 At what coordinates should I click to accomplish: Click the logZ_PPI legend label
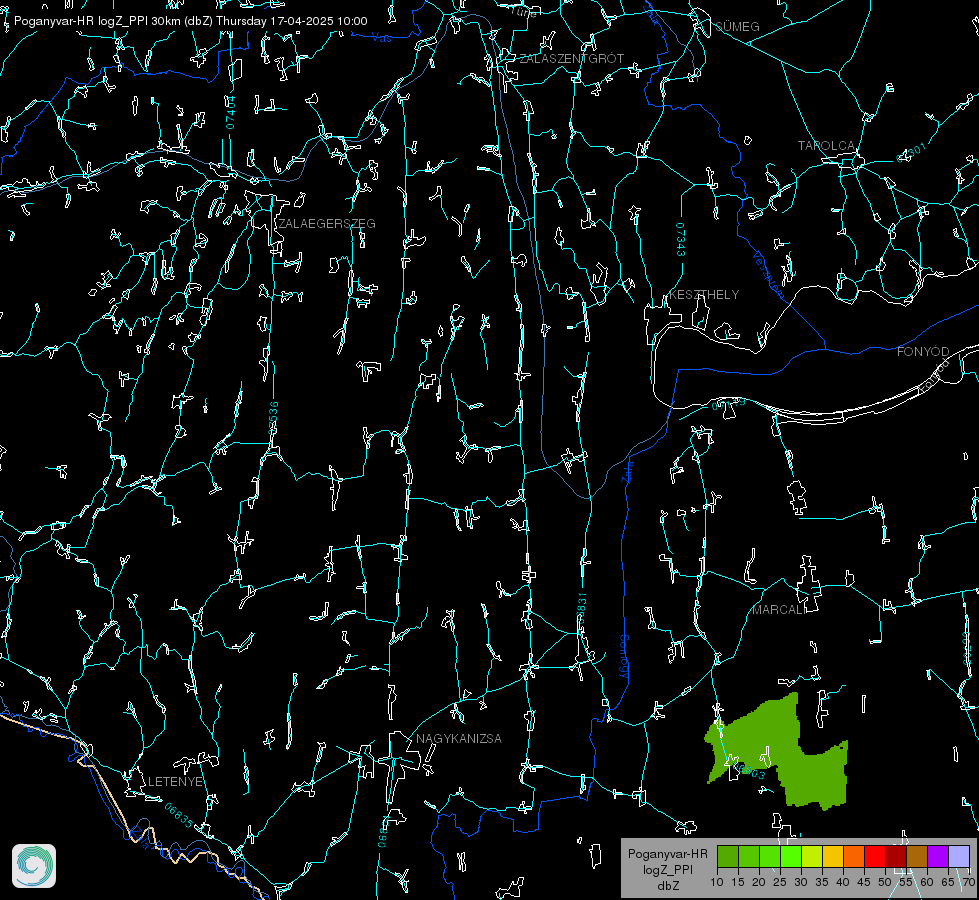coord(667,870)
